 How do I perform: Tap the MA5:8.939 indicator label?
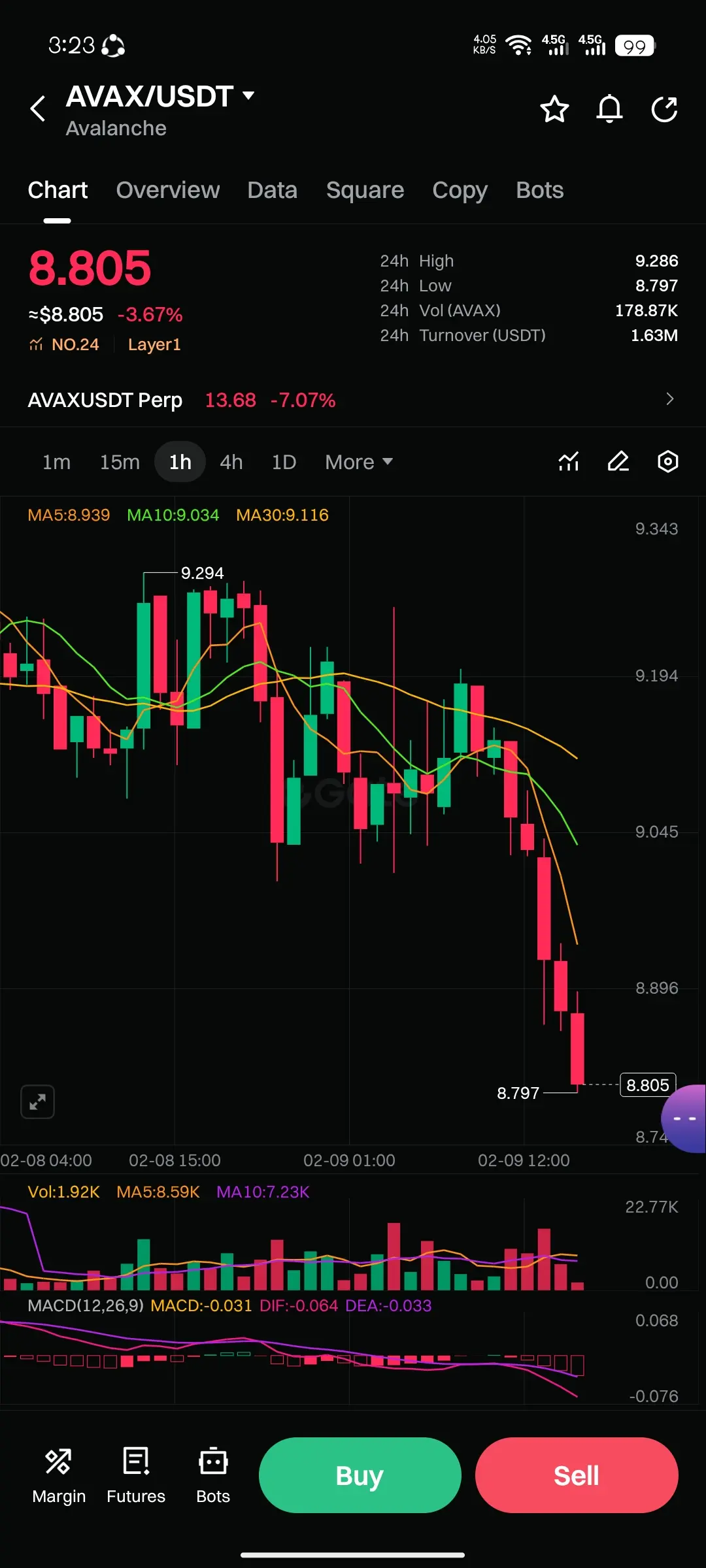point(69,515)
